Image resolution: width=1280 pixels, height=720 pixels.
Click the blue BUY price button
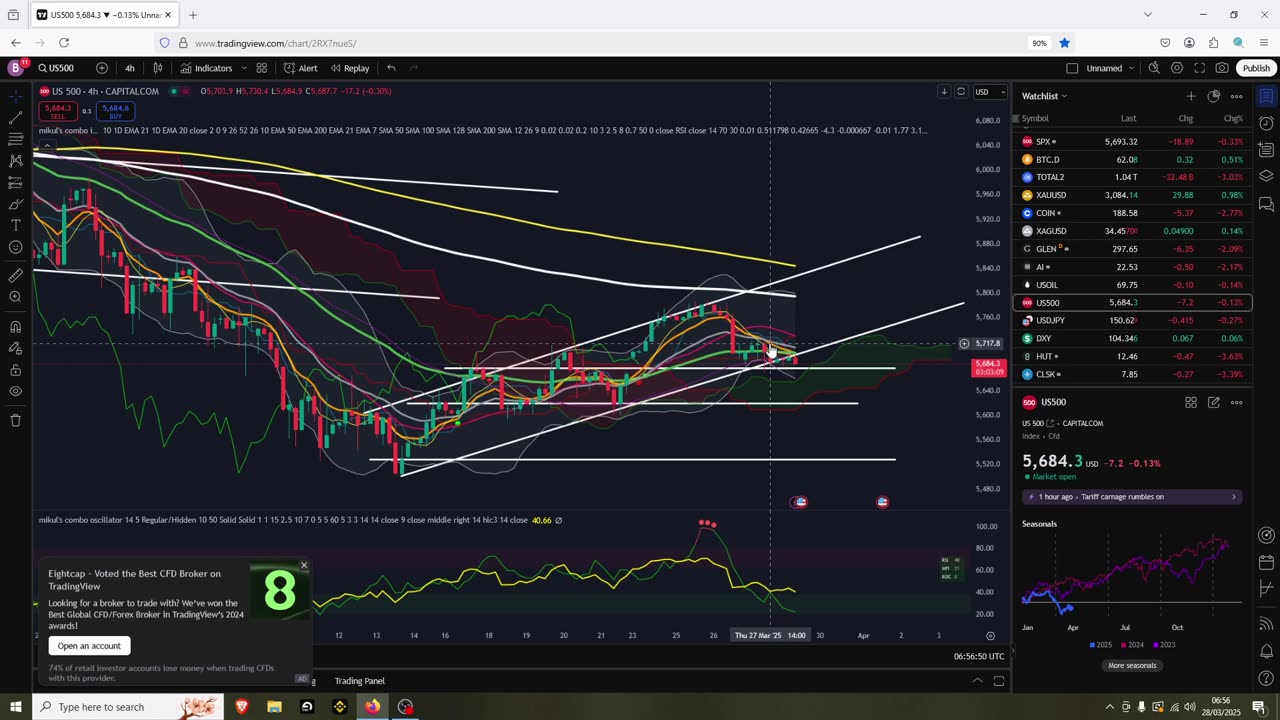tap(115, 111)
